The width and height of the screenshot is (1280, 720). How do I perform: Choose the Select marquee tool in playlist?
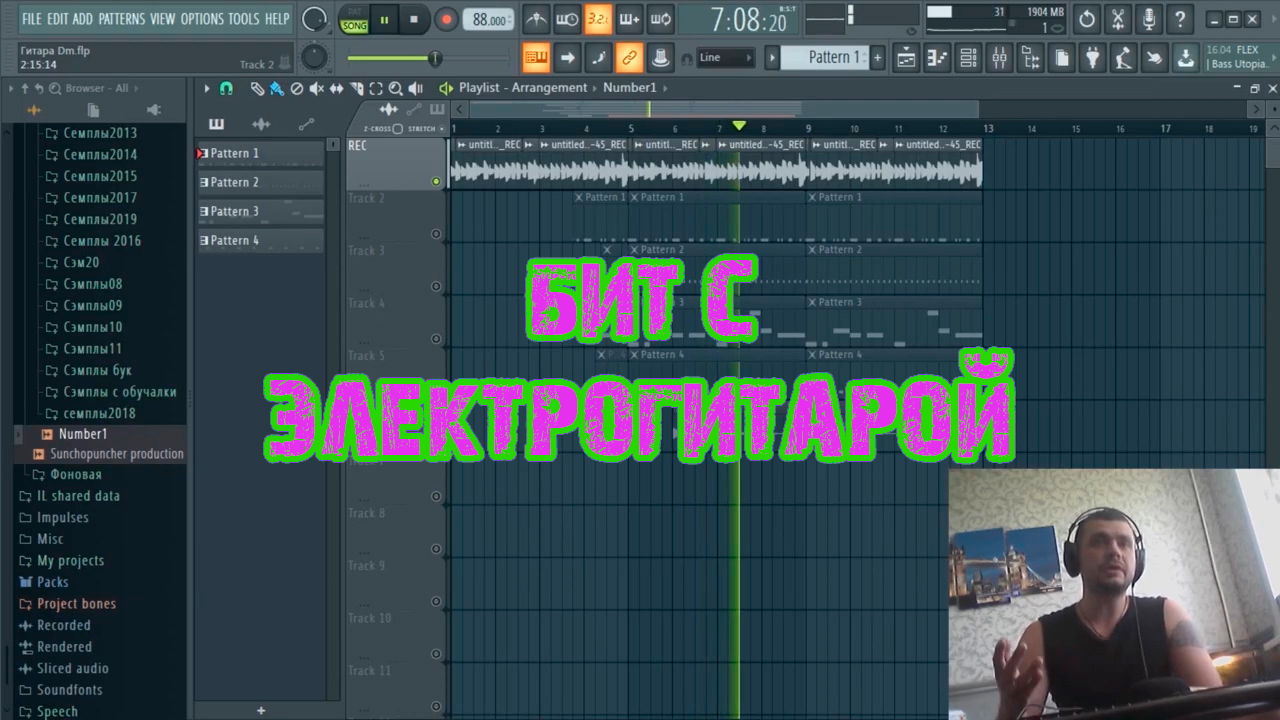(x=376, y=88)
